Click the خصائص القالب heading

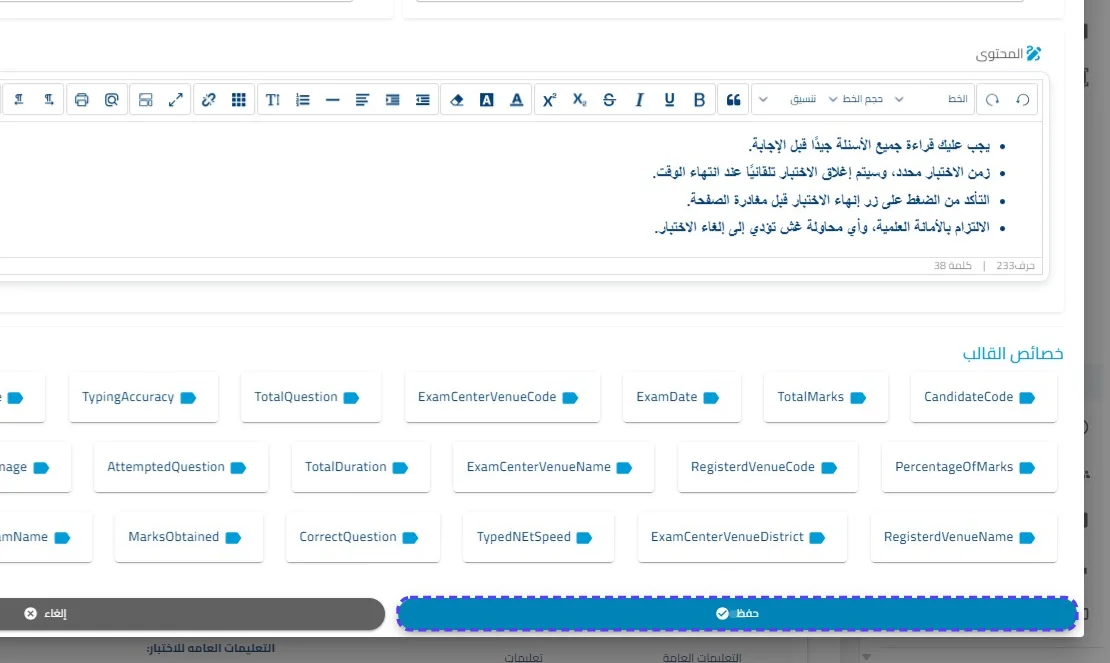point(1013,354)
